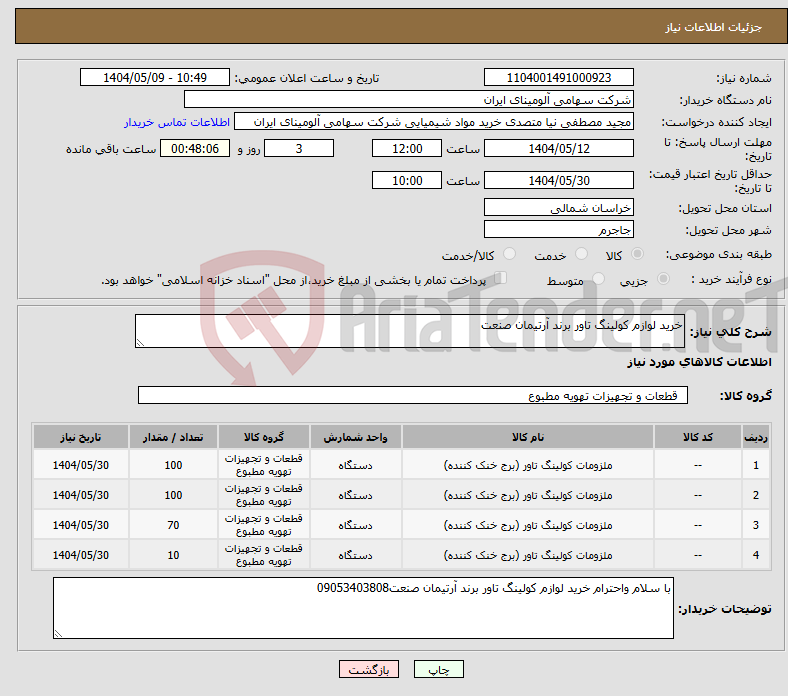Screen dimensions: 788x696
Task: Click the remaining time field 00:48:06
Action: coord(195,148)
